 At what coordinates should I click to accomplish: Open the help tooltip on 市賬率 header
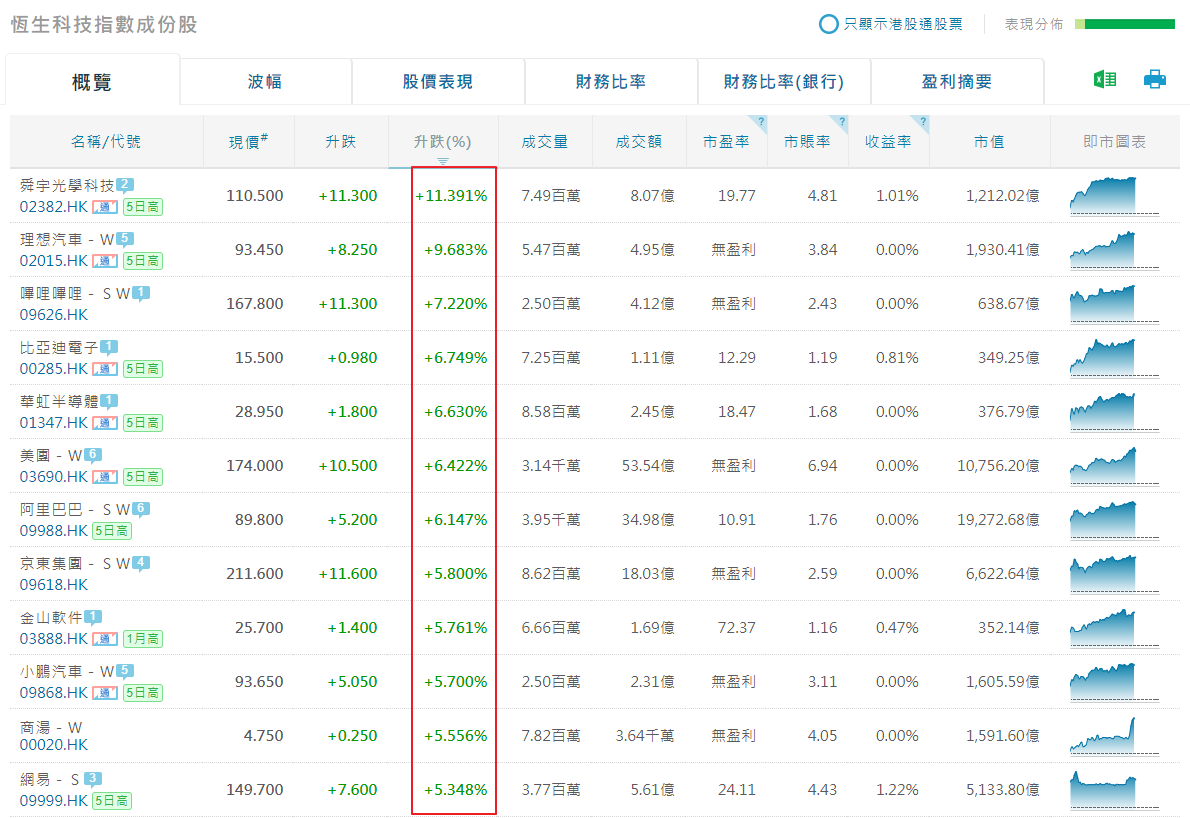(842, 123)
